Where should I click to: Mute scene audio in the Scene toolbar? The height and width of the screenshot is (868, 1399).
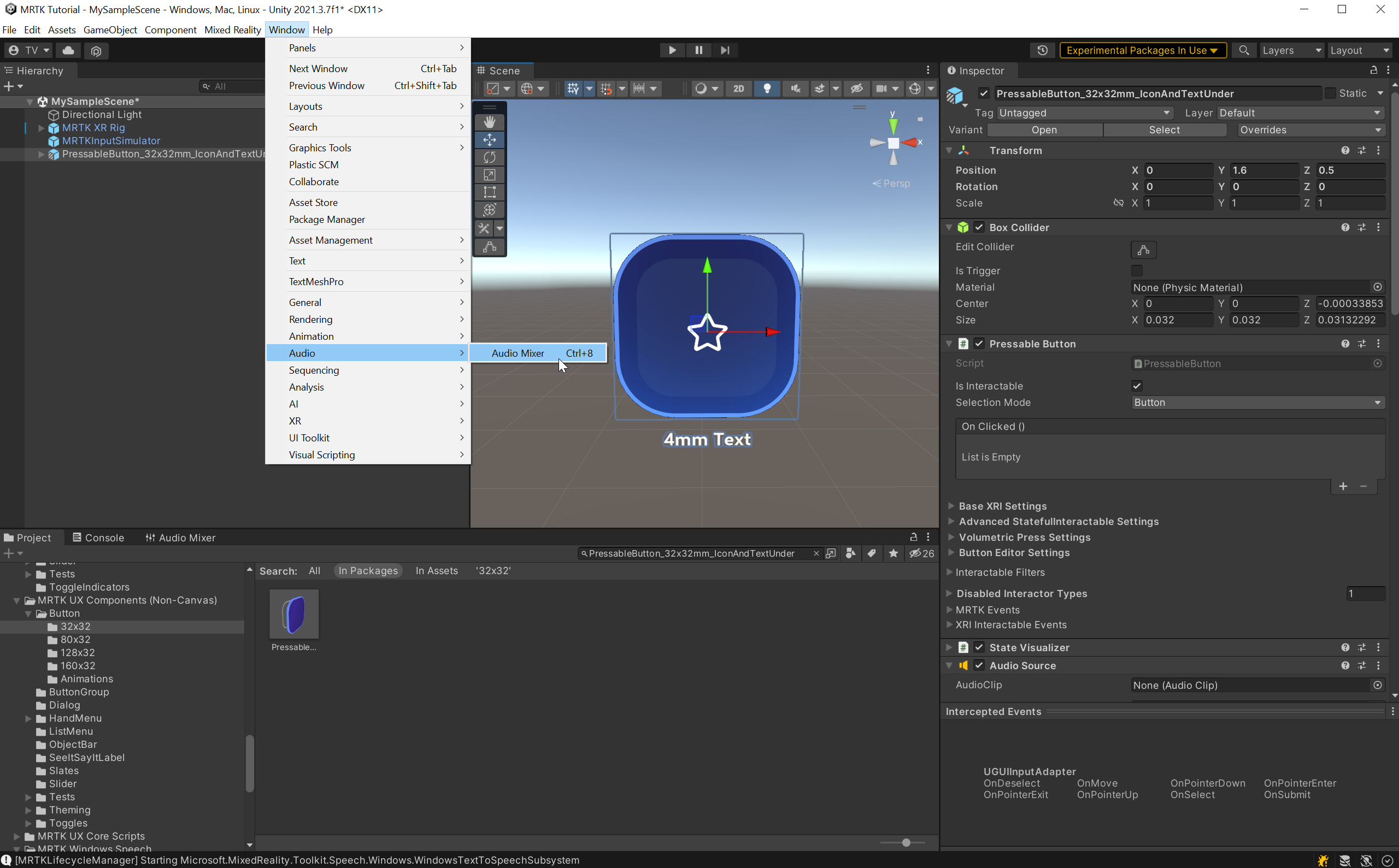pos(796,88)
